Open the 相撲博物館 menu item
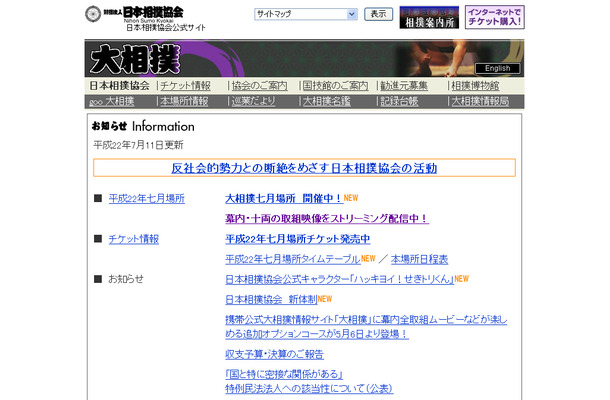Image resolution: width=610 pixels, height=400 pixels. (475, 86)
